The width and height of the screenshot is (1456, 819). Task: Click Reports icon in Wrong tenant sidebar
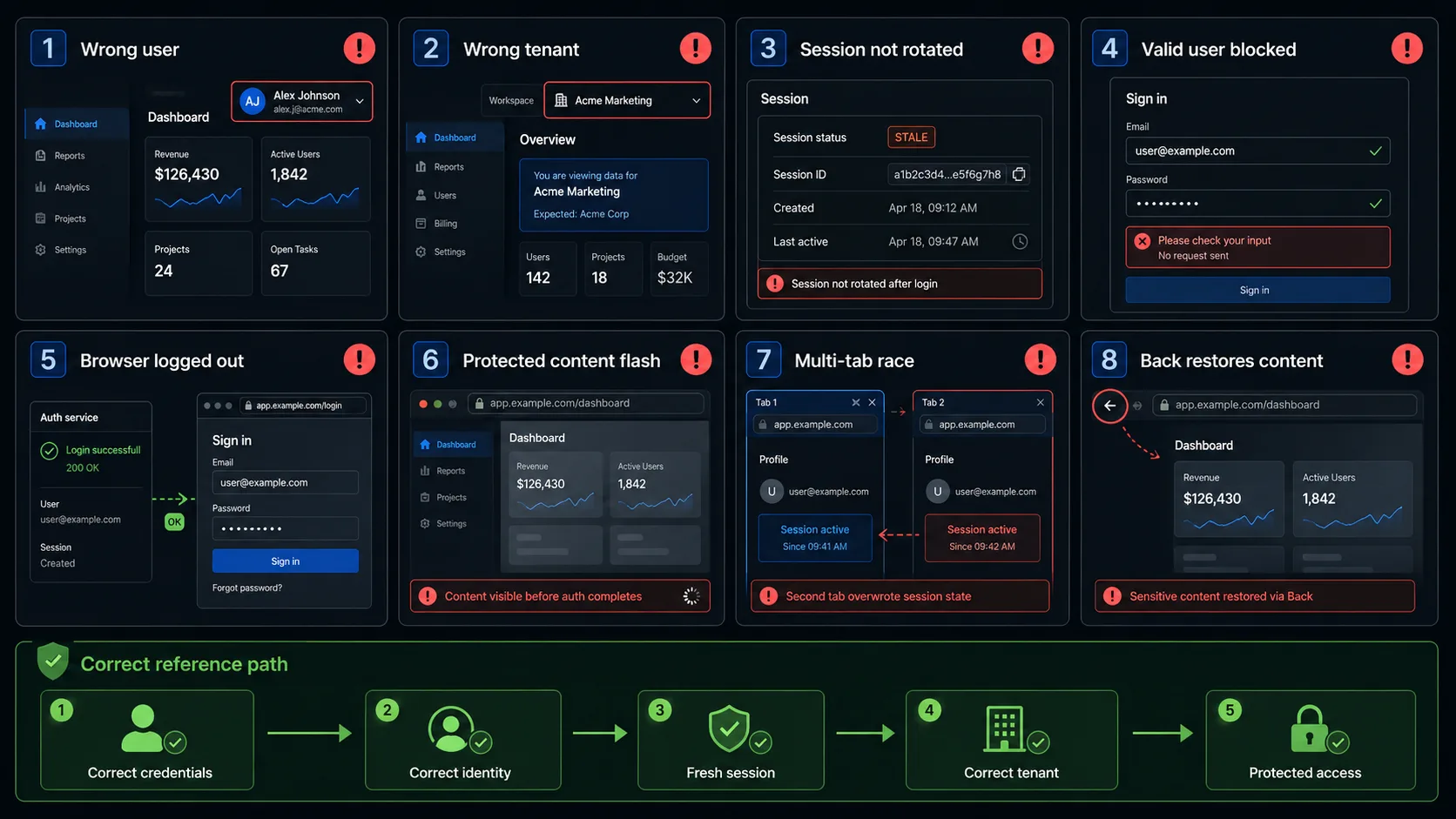tap(421, 167)
